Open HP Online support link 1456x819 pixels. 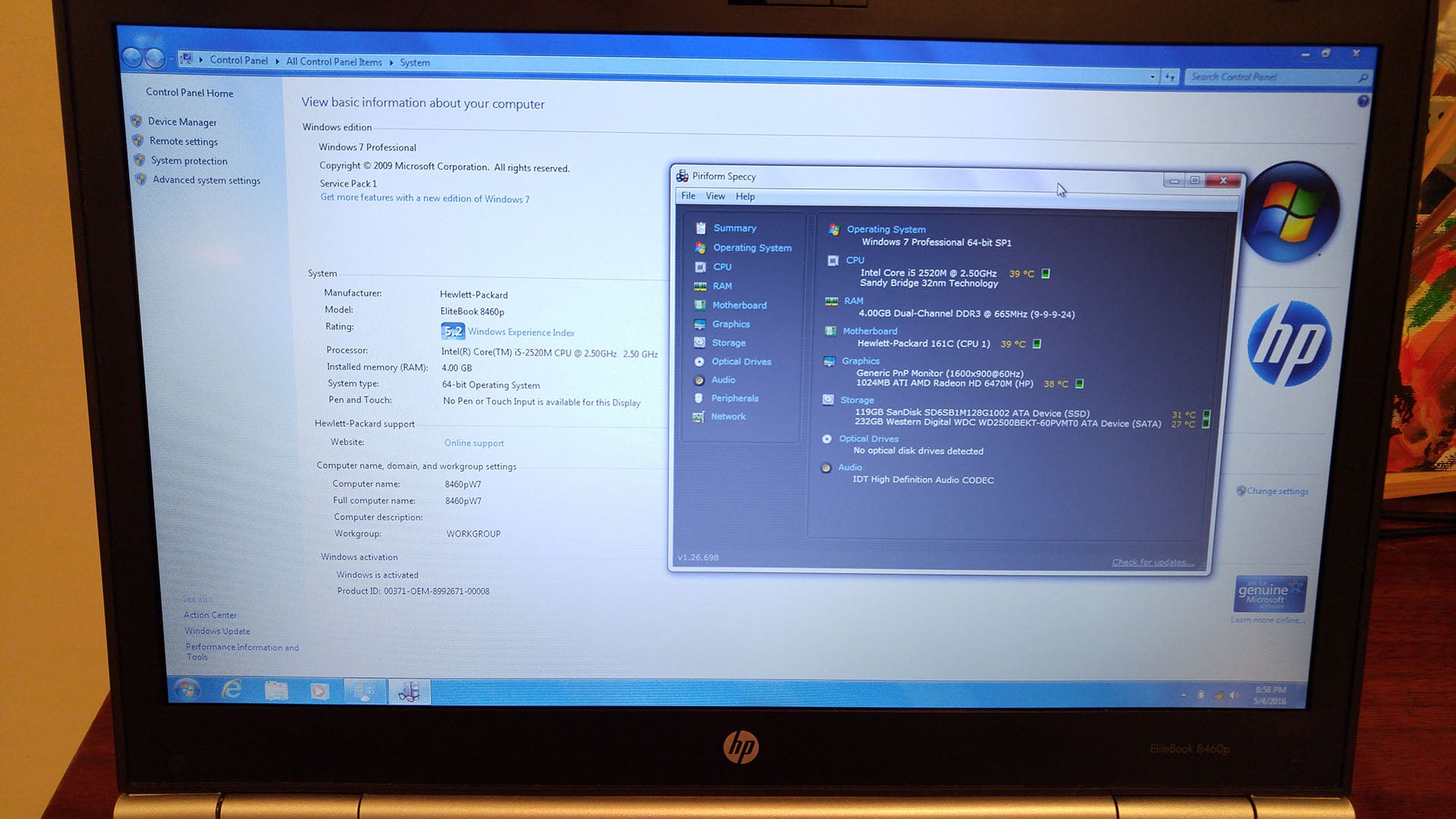(x=474, y=443)
